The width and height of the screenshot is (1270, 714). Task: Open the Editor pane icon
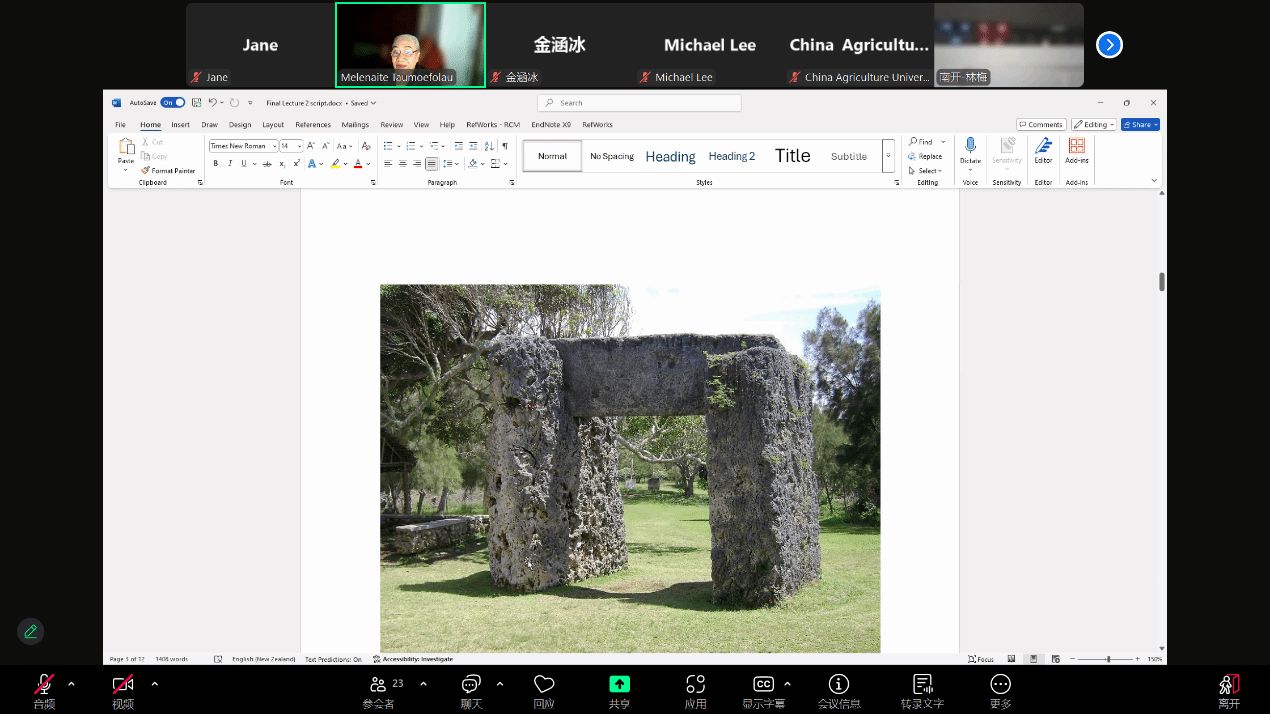point(1043,147)
